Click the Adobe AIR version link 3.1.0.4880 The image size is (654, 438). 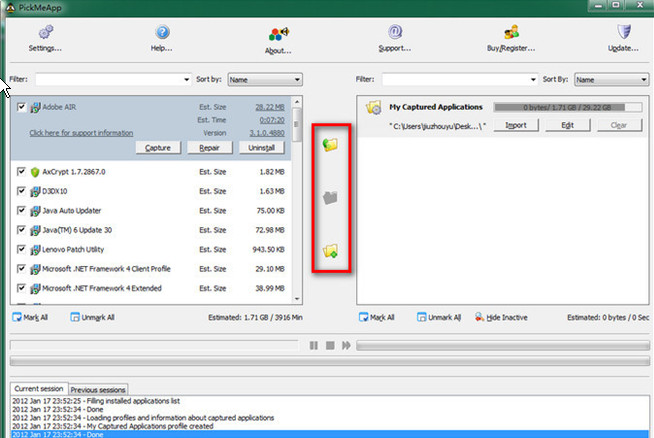pos(267,133)
